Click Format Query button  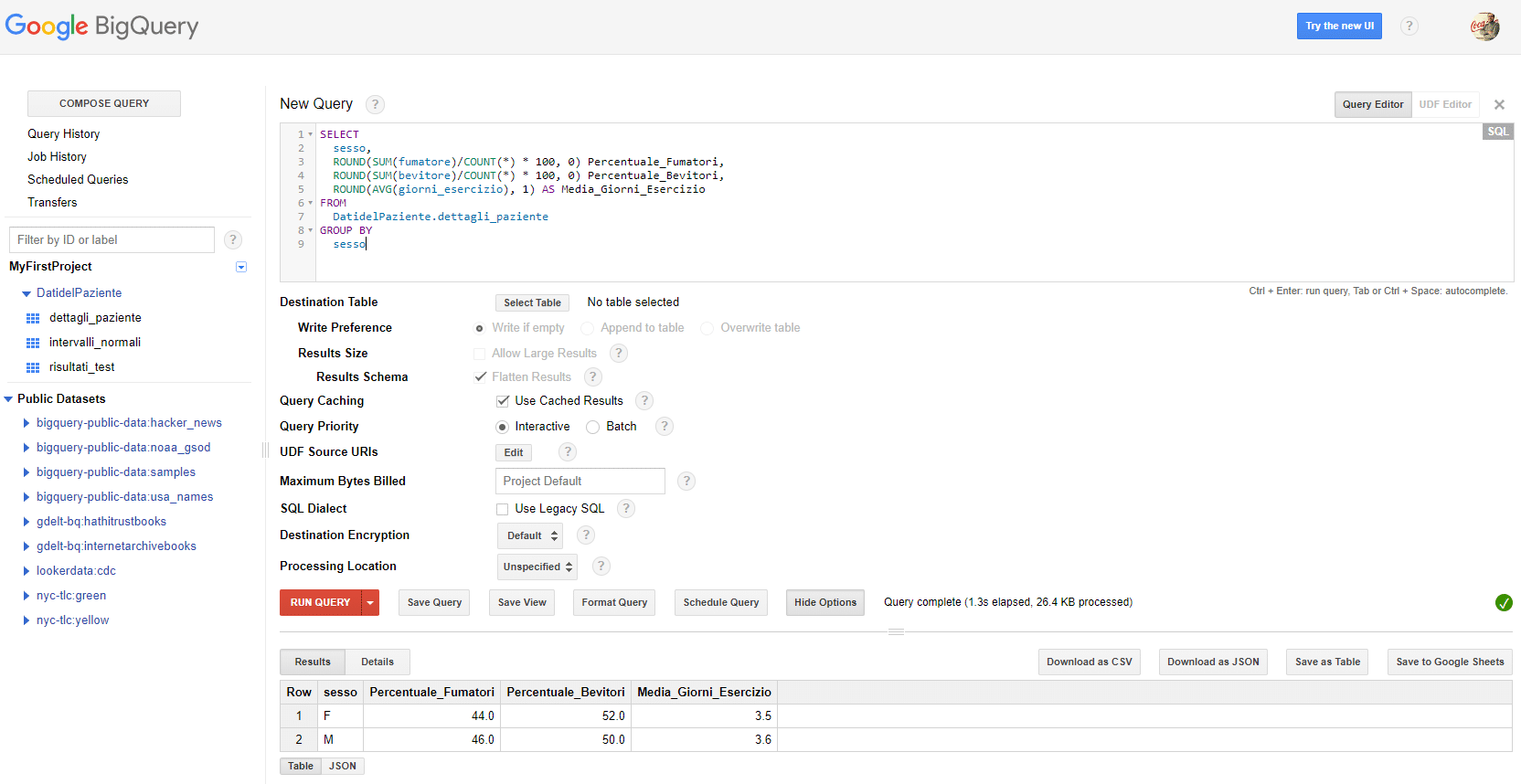tap(614, 602)
